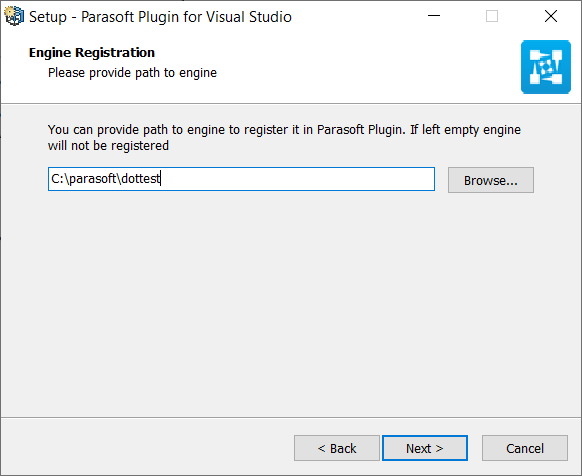
Task: Focus the engine path text box
Action: (241, 179)
